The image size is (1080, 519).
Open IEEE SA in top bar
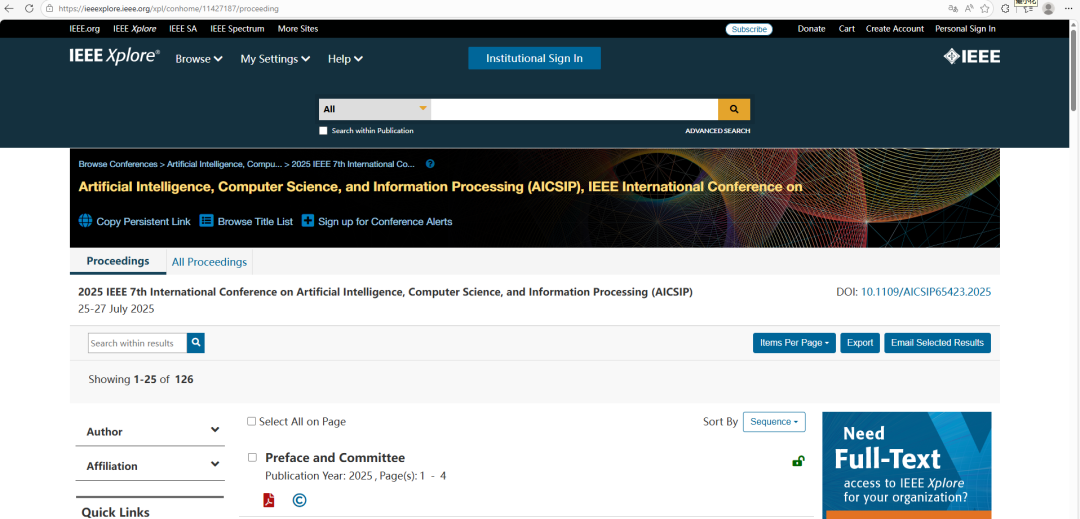183,29
